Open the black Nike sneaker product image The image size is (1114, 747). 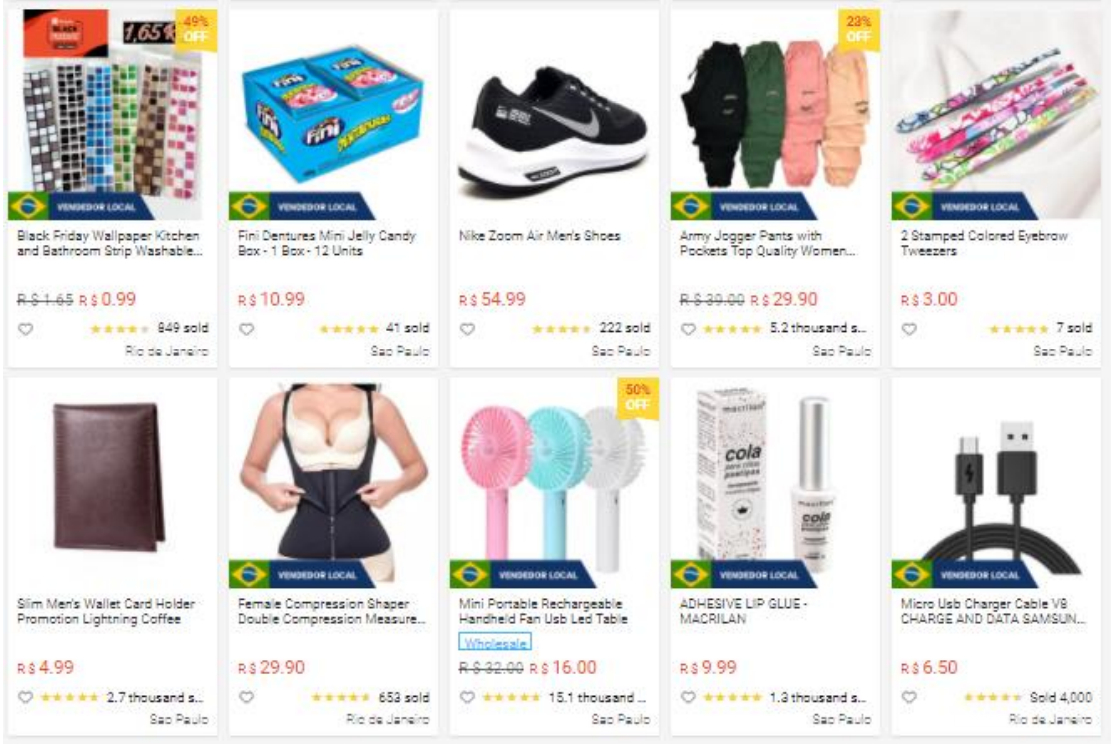(553, 133)
